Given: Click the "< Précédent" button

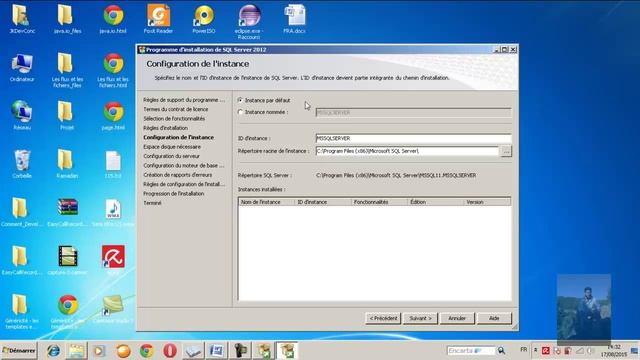Looking at the screenshot, I should 383,318.
